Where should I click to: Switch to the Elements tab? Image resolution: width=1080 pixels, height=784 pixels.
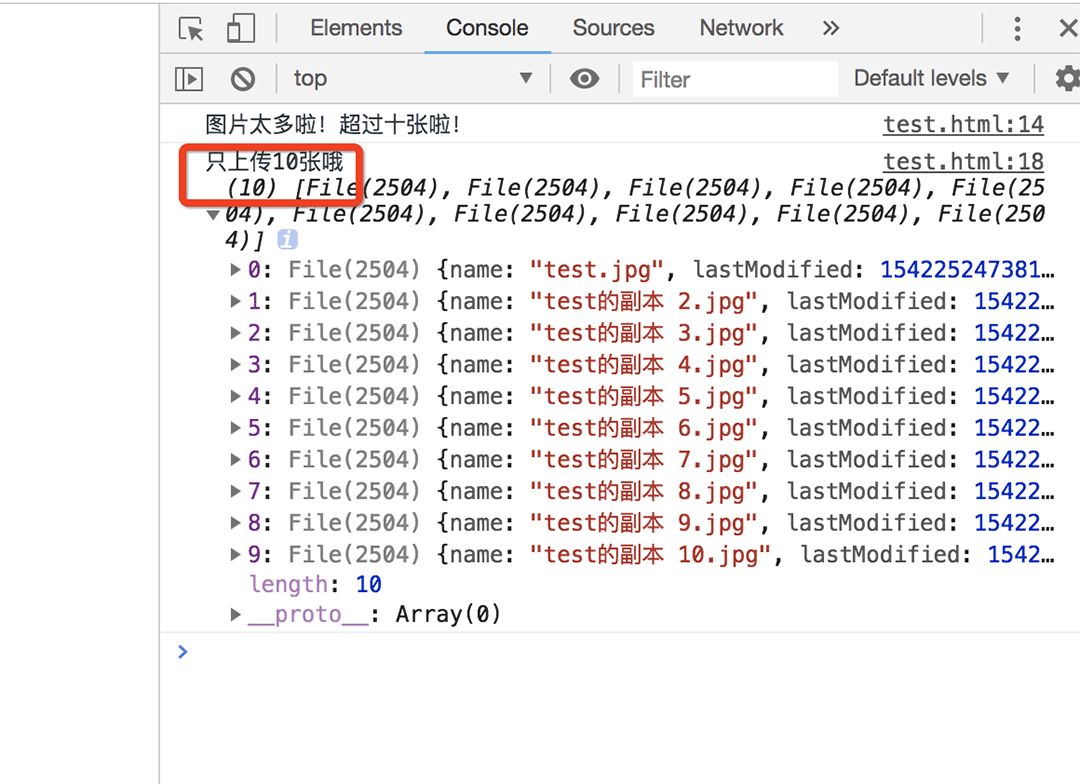pos(356,28)
